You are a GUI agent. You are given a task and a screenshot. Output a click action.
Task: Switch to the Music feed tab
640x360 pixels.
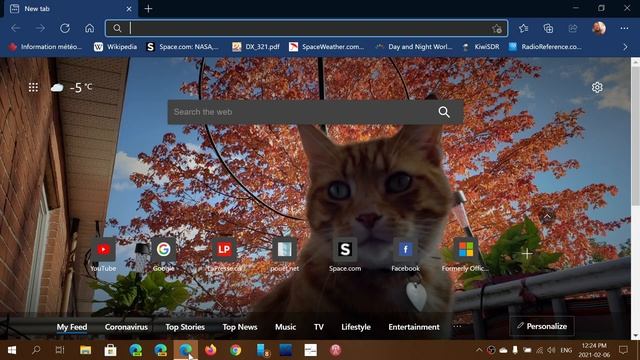(285, 327)
